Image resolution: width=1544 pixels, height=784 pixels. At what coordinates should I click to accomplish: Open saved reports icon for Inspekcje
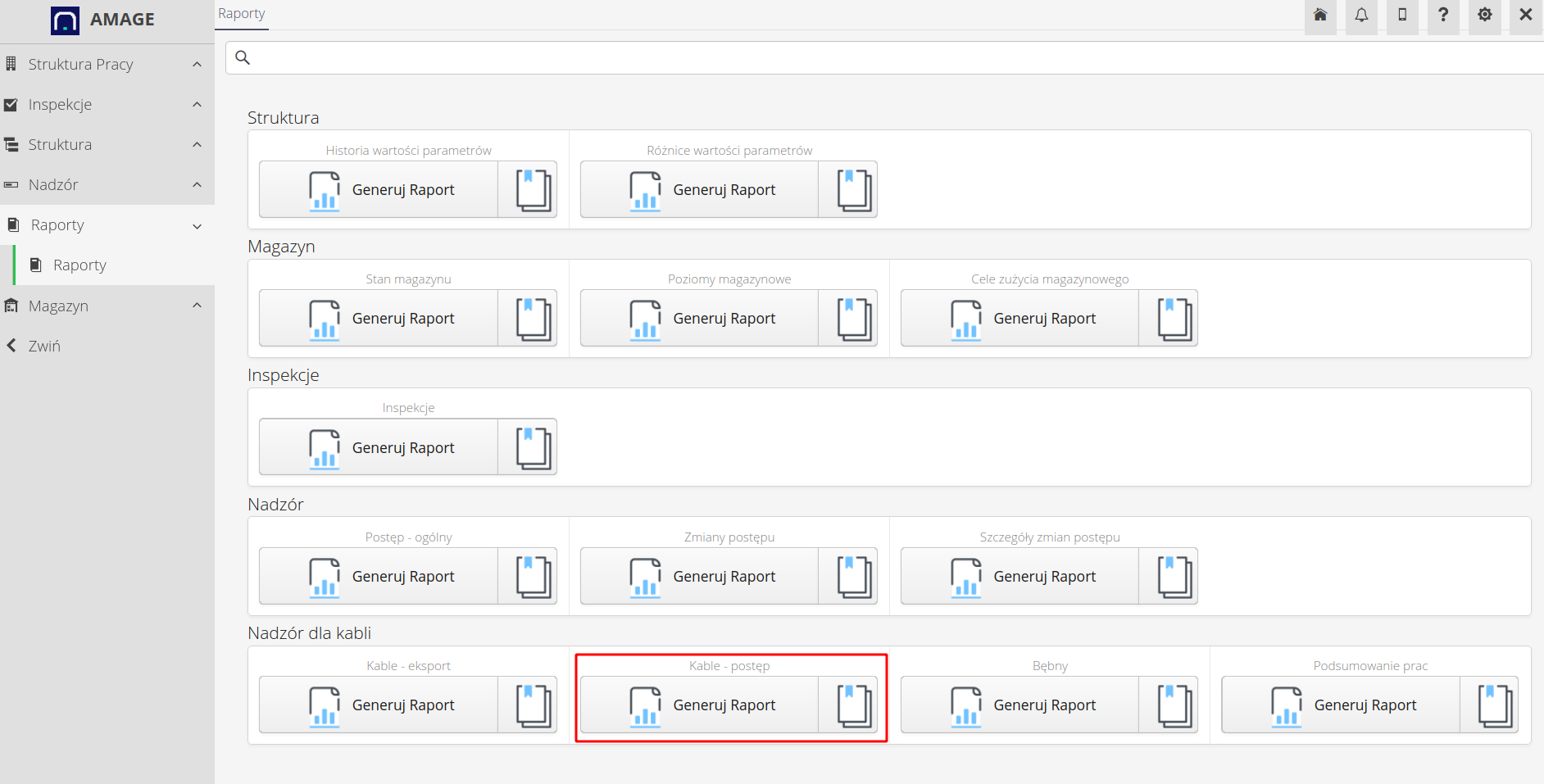[533, 448]
